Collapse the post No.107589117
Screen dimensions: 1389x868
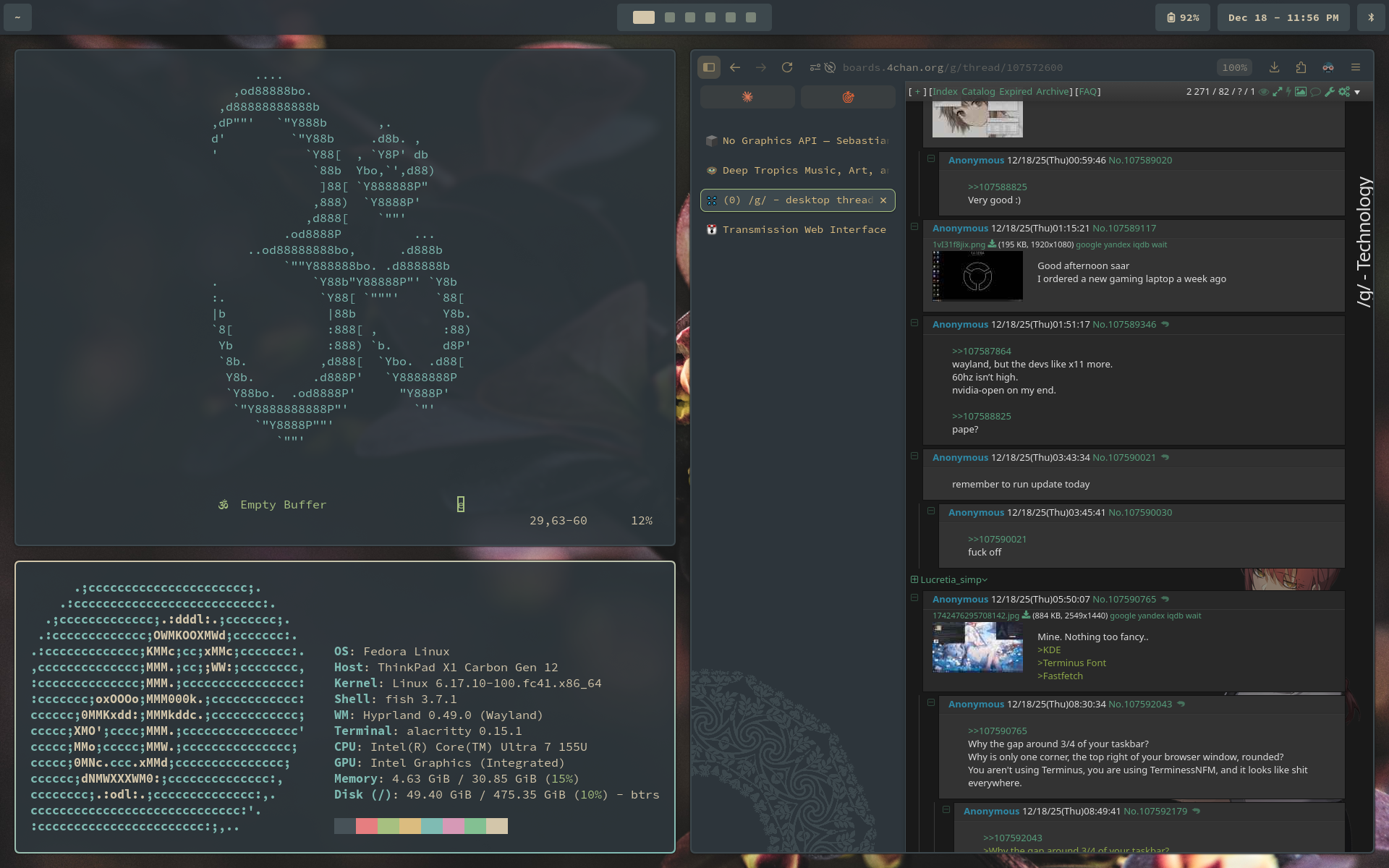click(x=914, y=226)
